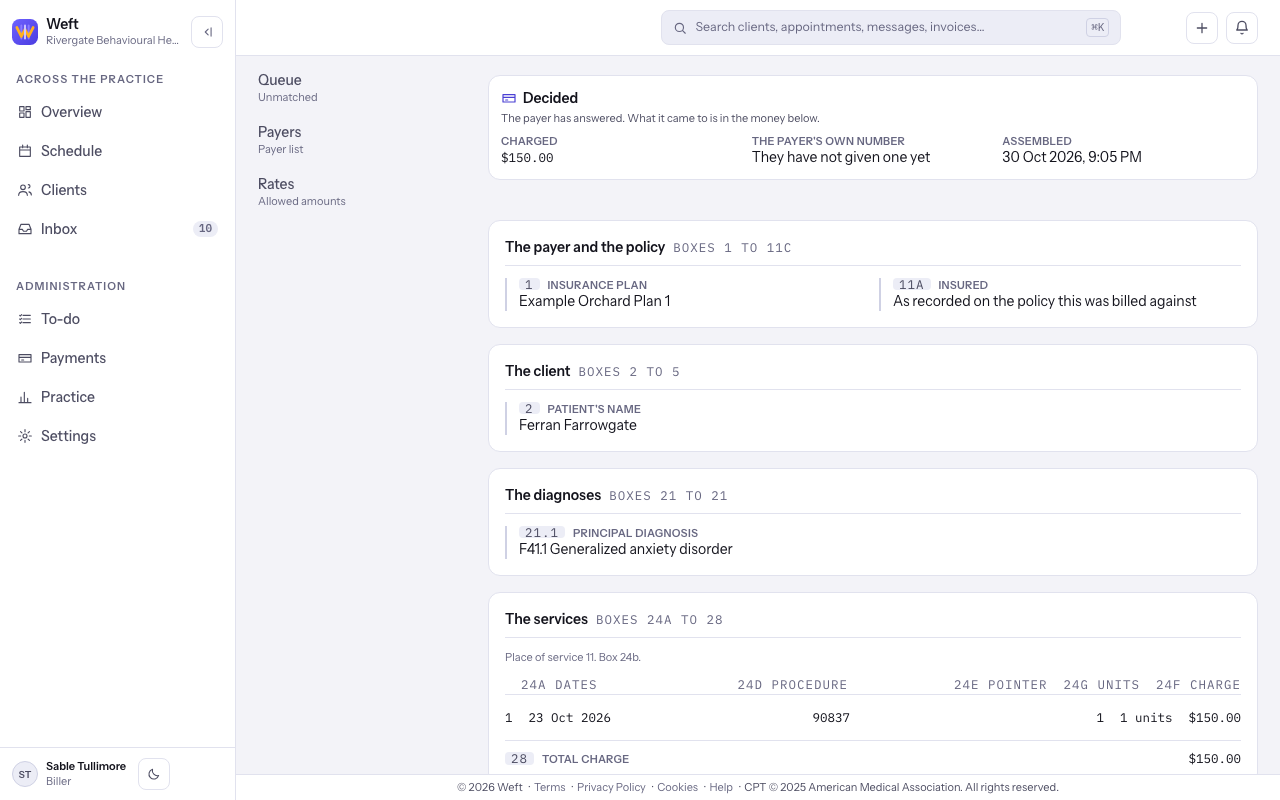Click the card icon beside Decided
This screenshot has height=800, width=1280.
509,98
